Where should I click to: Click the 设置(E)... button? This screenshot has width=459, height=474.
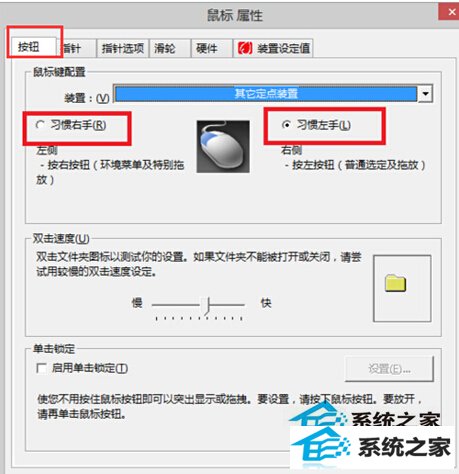pos(389,369)
